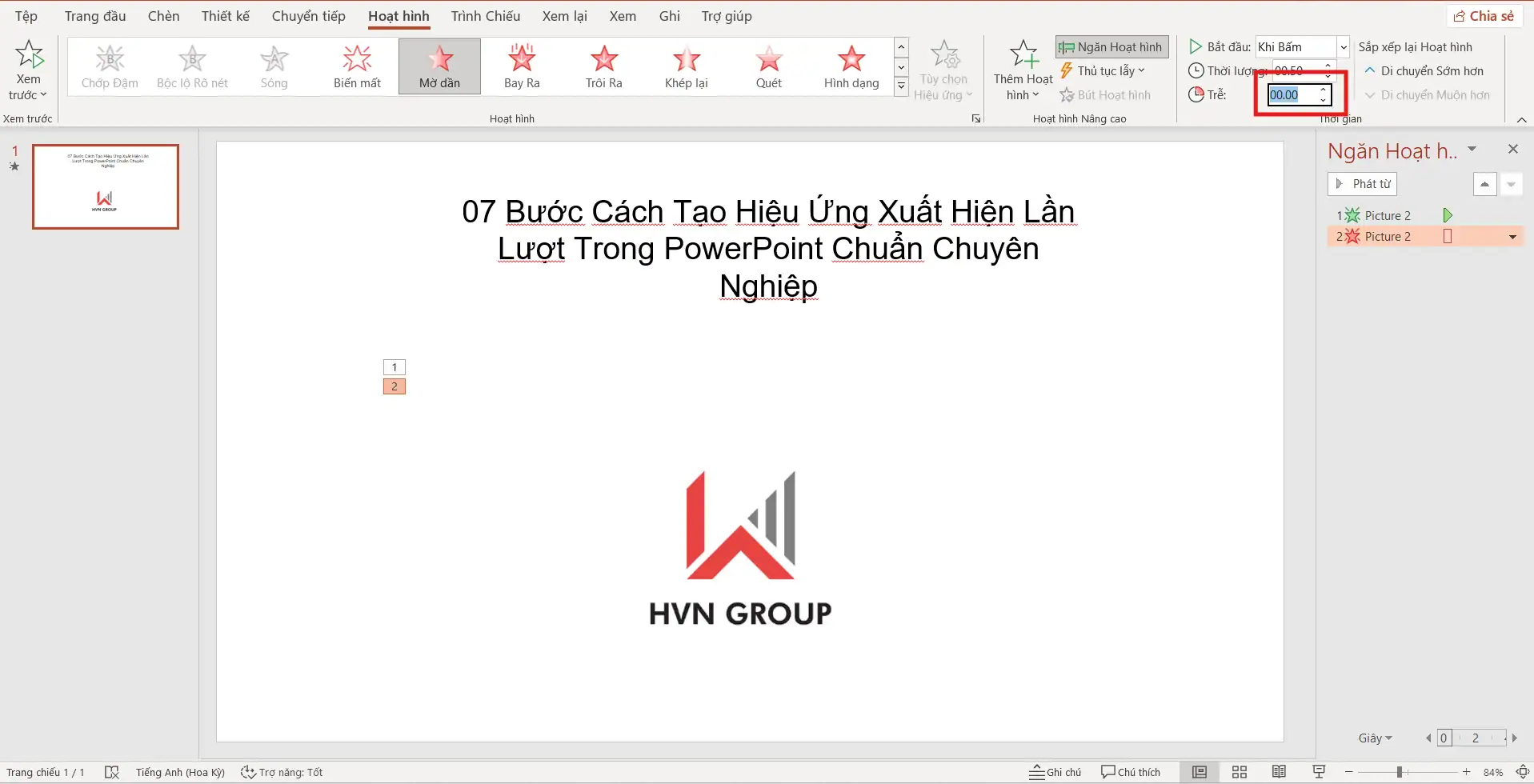The image size is (1534, 784).
Task: Expand the animation gallery more arrow
Action: click(901, 86)
